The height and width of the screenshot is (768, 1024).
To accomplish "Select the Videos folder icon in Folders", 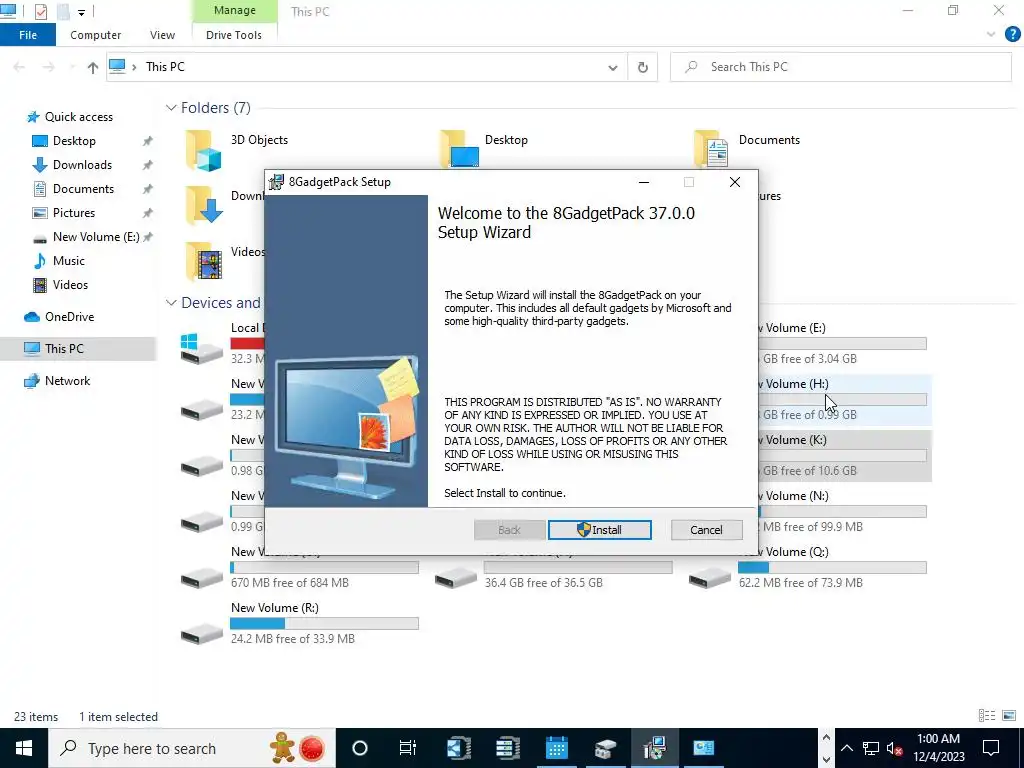I will [203, 261].
